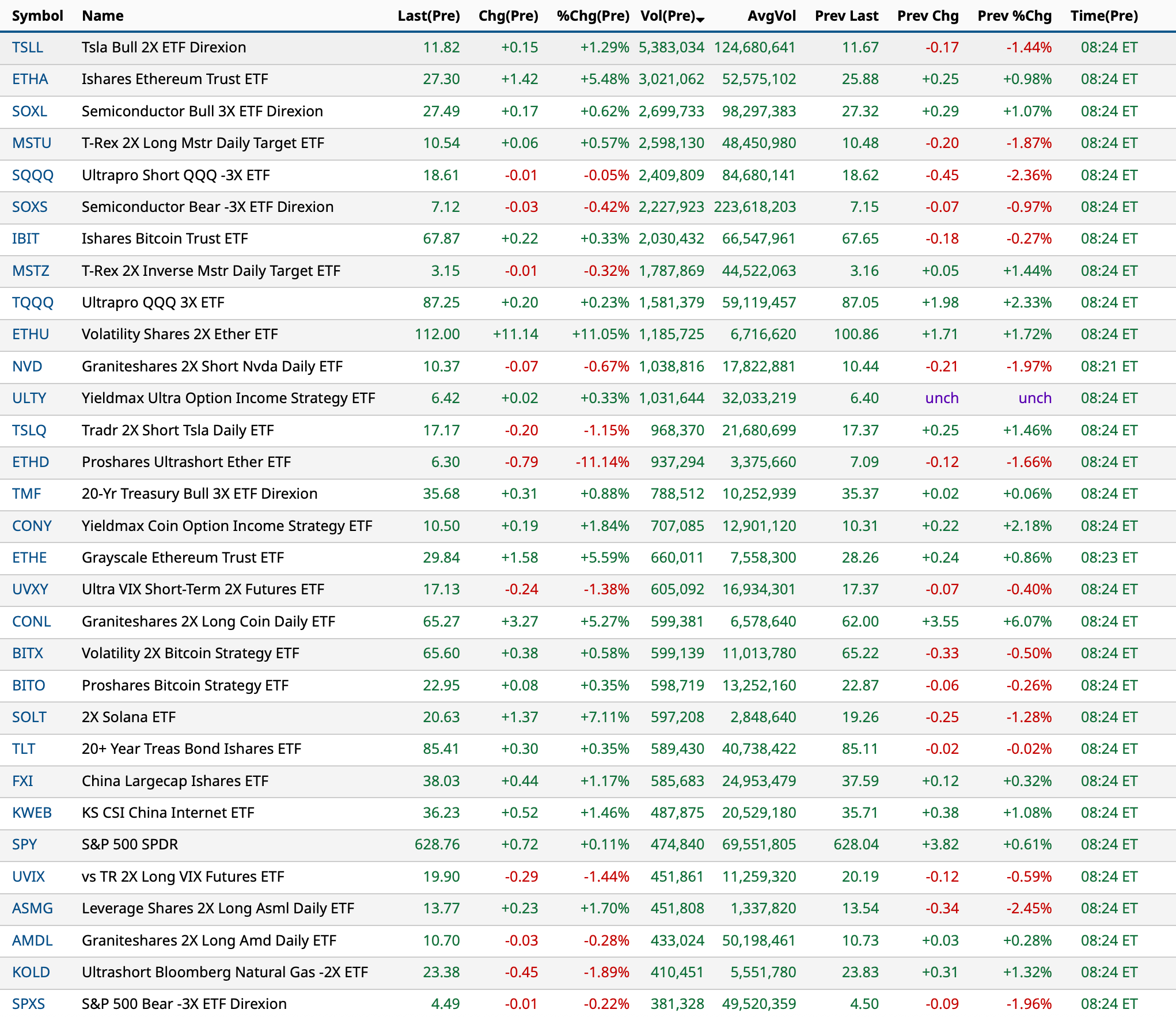Open the ETHA ticker link

coord(30,79)
